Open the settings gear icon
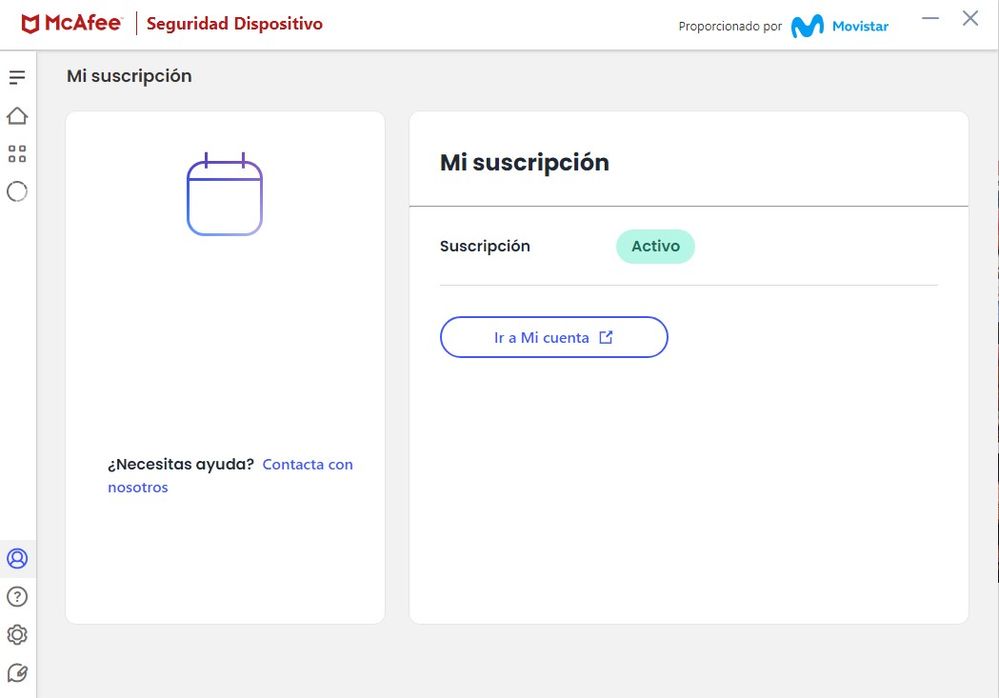Image resolution: width=999 pixels, height=698 pixels. tap(17, 635)
